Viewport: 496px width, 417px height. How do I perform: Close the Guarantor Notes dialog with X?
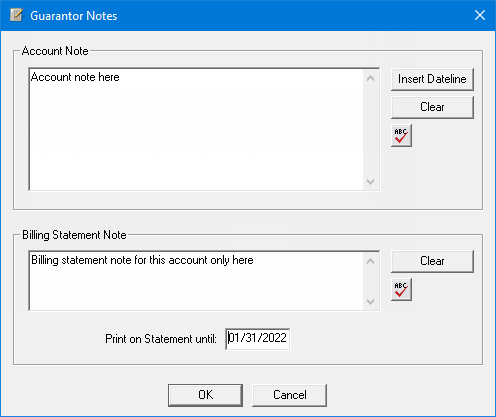[480, 15]
